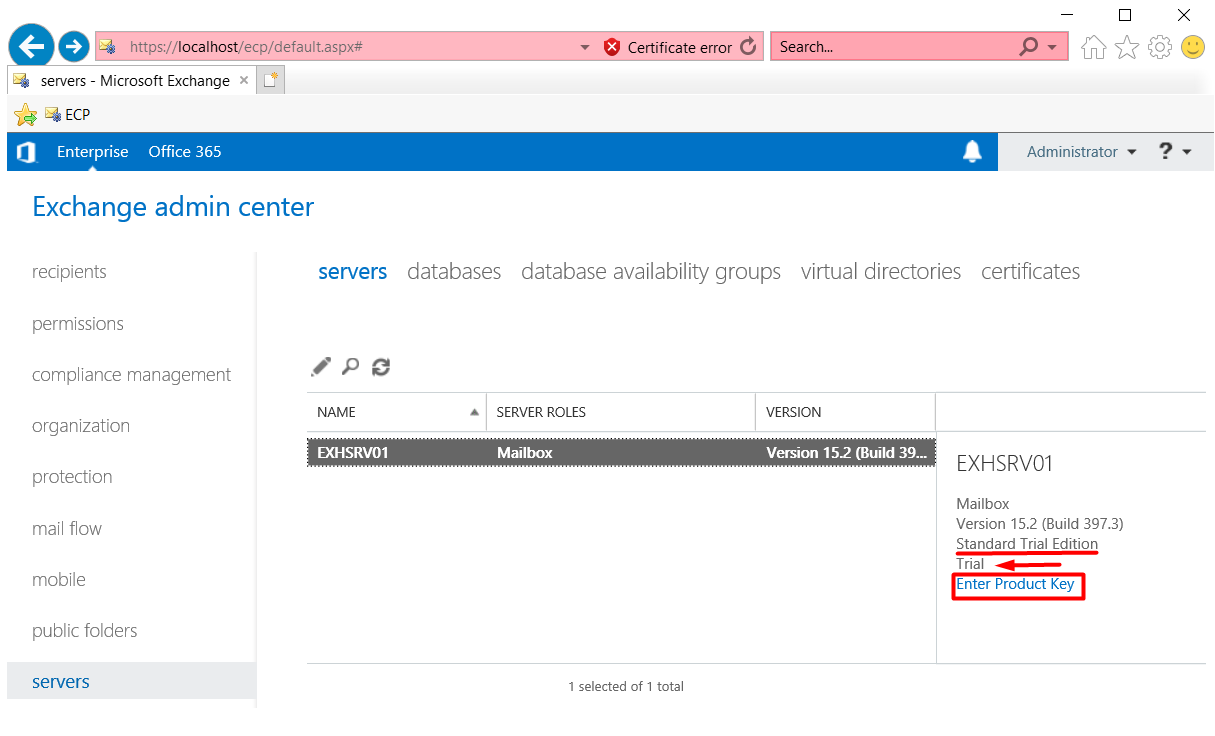The height and width of the screenshot is (736, 1215).
Task: Click the SERVER ROLES column header
Action: click(621, 412)
